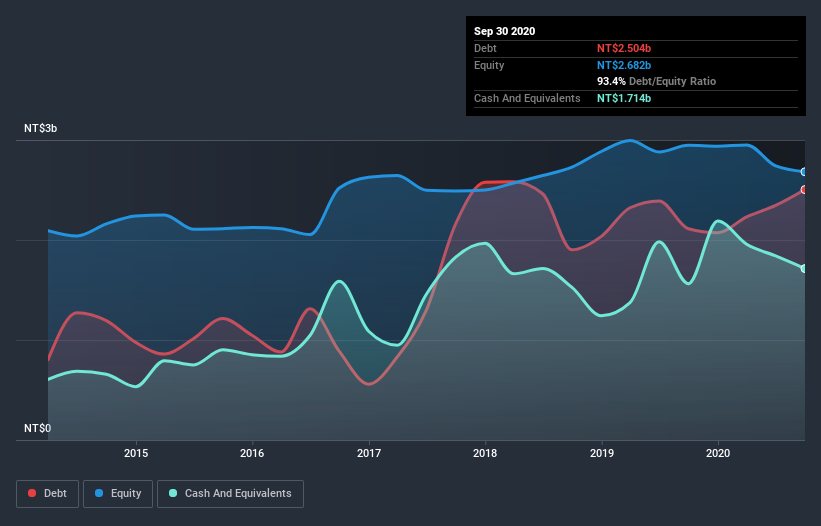Click the teal Cash endpoint marker
The image size is (821, 526).
pos(804,268)
